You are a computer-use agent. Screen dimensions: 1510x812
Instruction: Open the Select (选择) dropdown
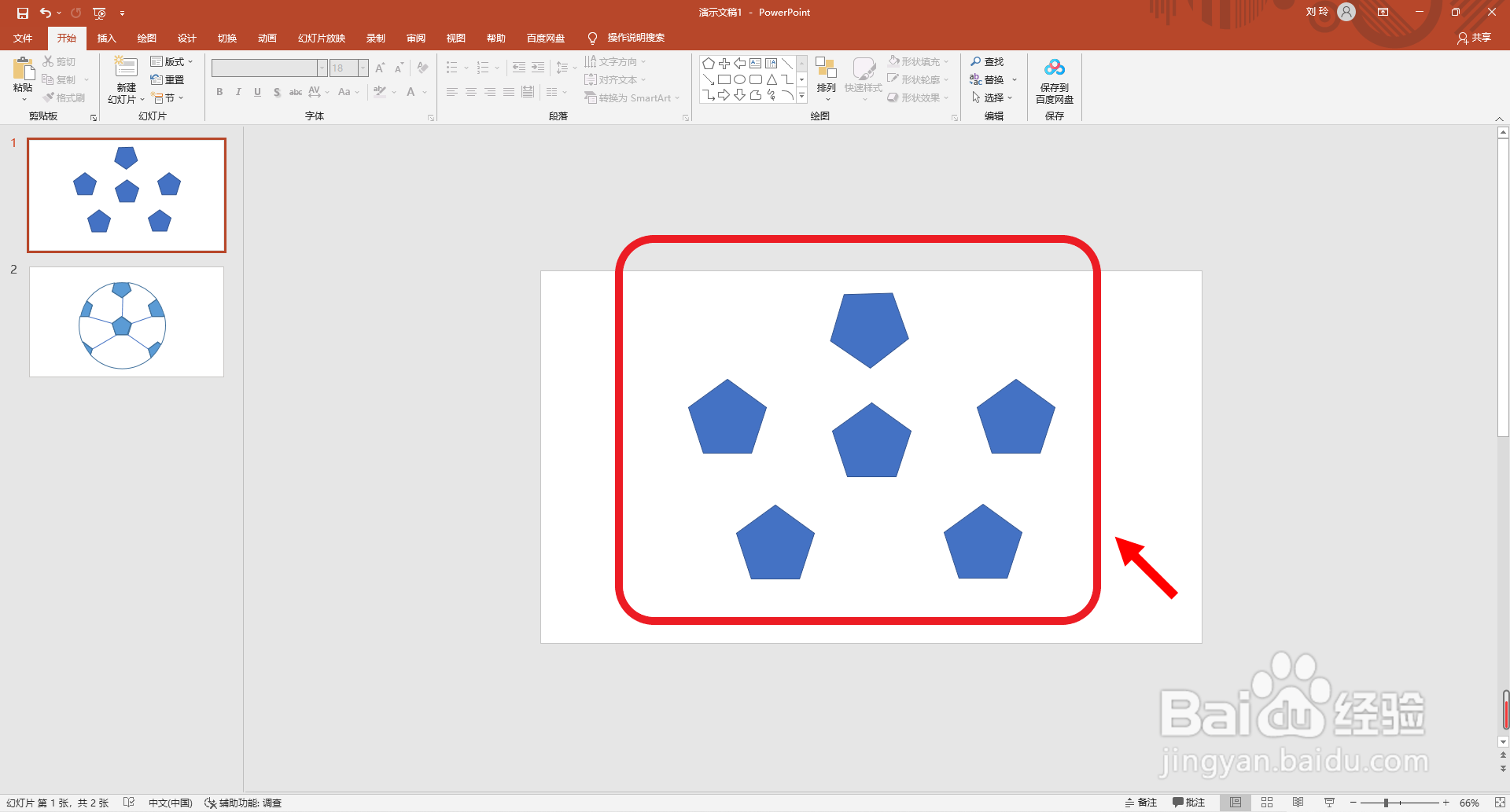click(x=992, y=97)
